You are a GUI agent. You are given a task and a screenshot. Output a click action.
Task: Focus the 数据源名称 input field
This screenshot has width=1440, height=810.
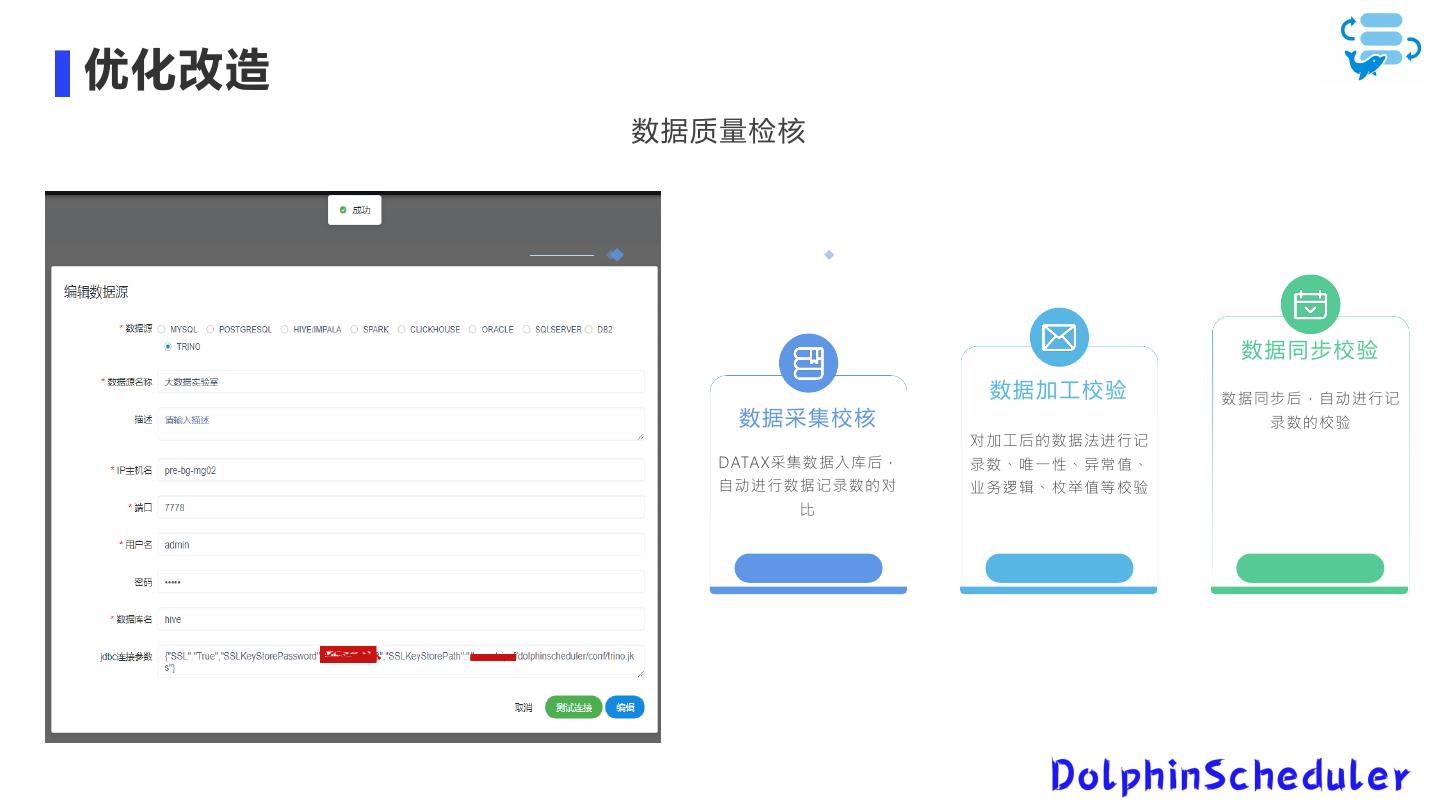(401, 382)
